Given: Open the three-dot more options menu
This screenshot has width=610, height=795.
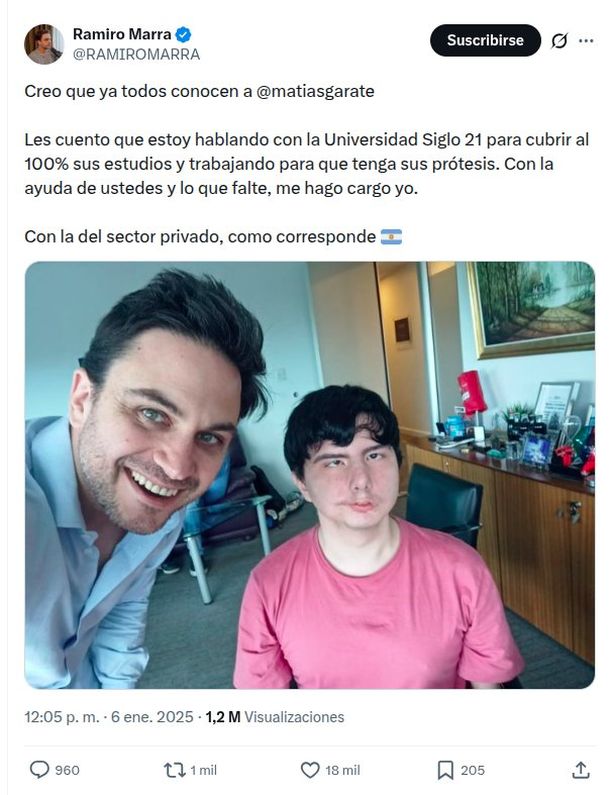Looking at the screenshot, I should tap(586, 41).
